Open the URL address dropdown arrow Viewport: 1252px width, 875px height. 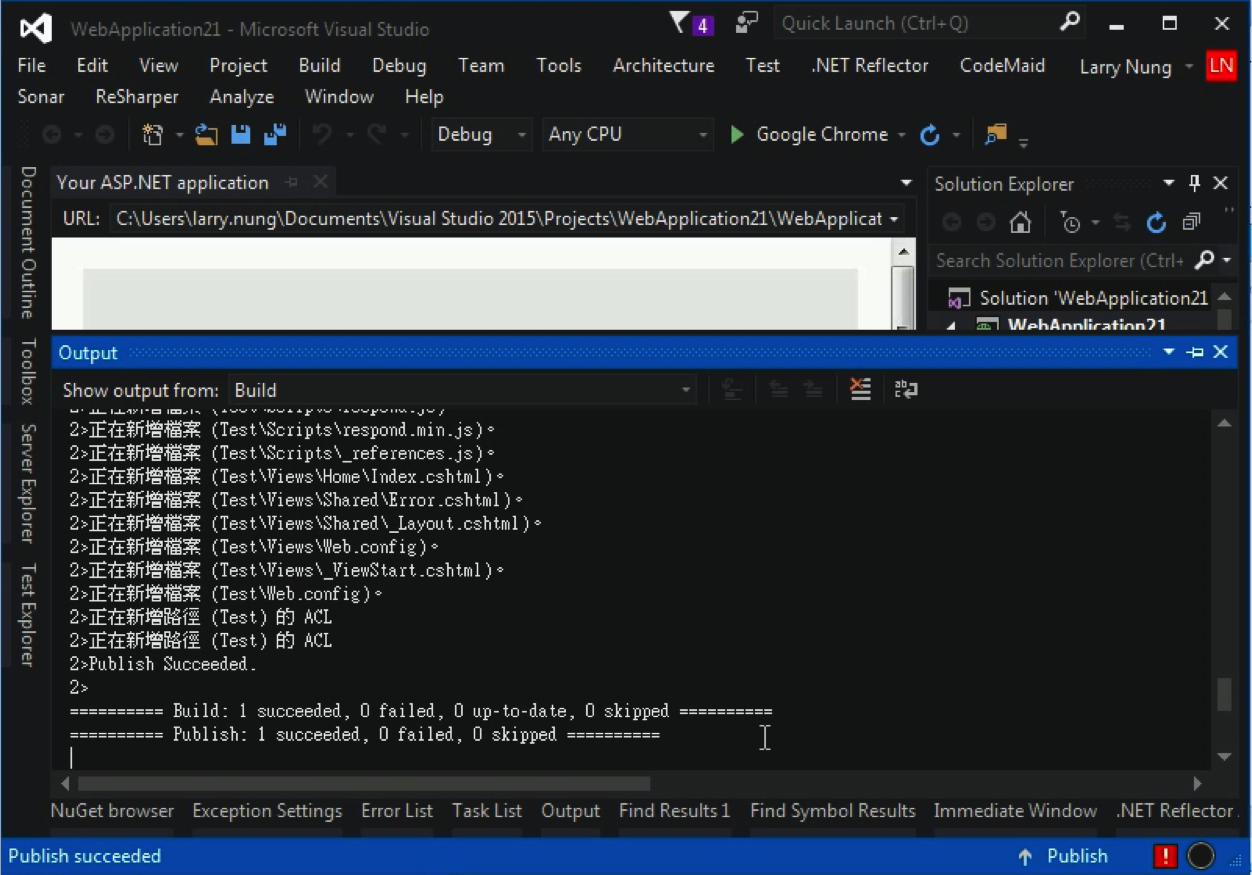point(893,219)
